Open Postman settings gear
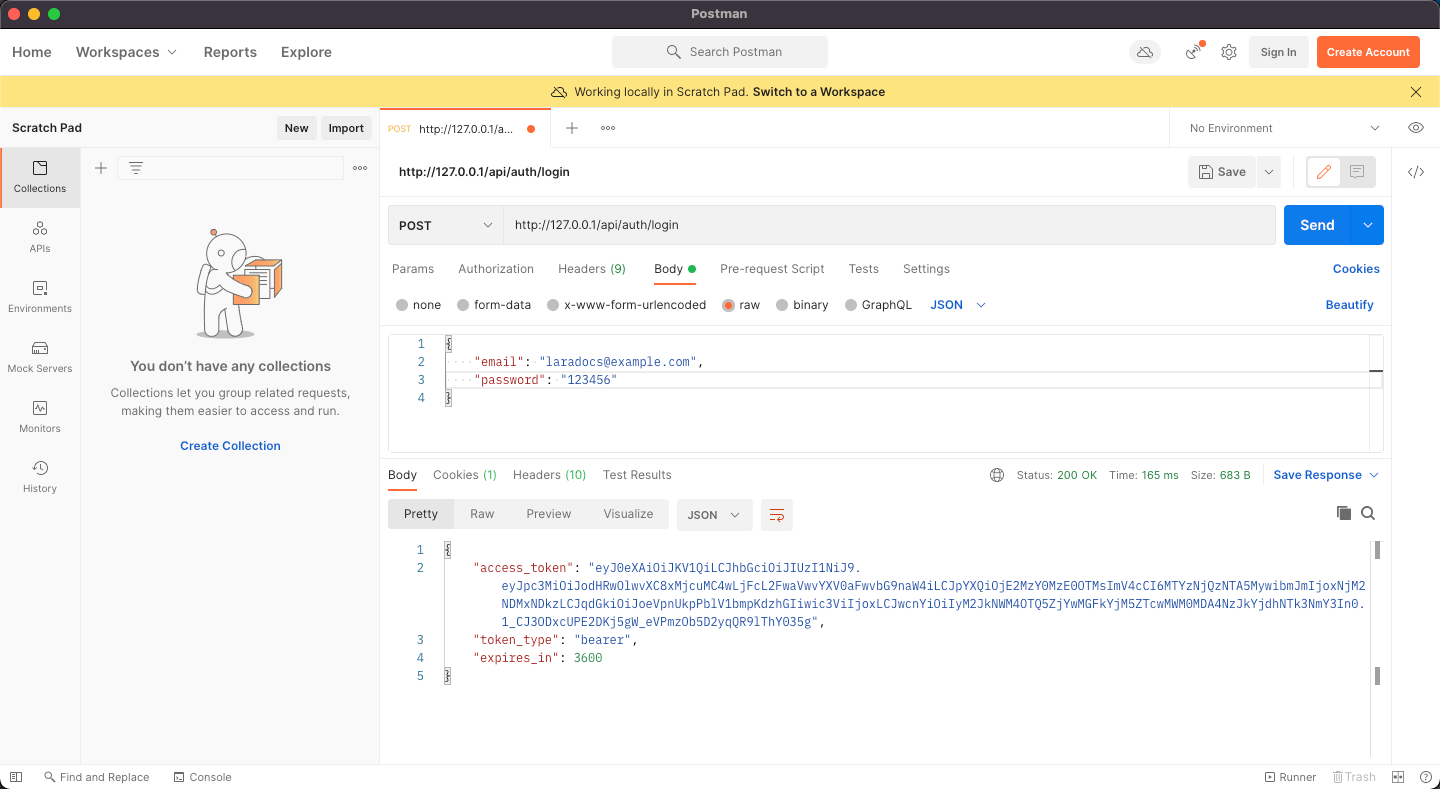Image resolution: width=1440 pixels, height=789 pixels. coord(1229,52)
